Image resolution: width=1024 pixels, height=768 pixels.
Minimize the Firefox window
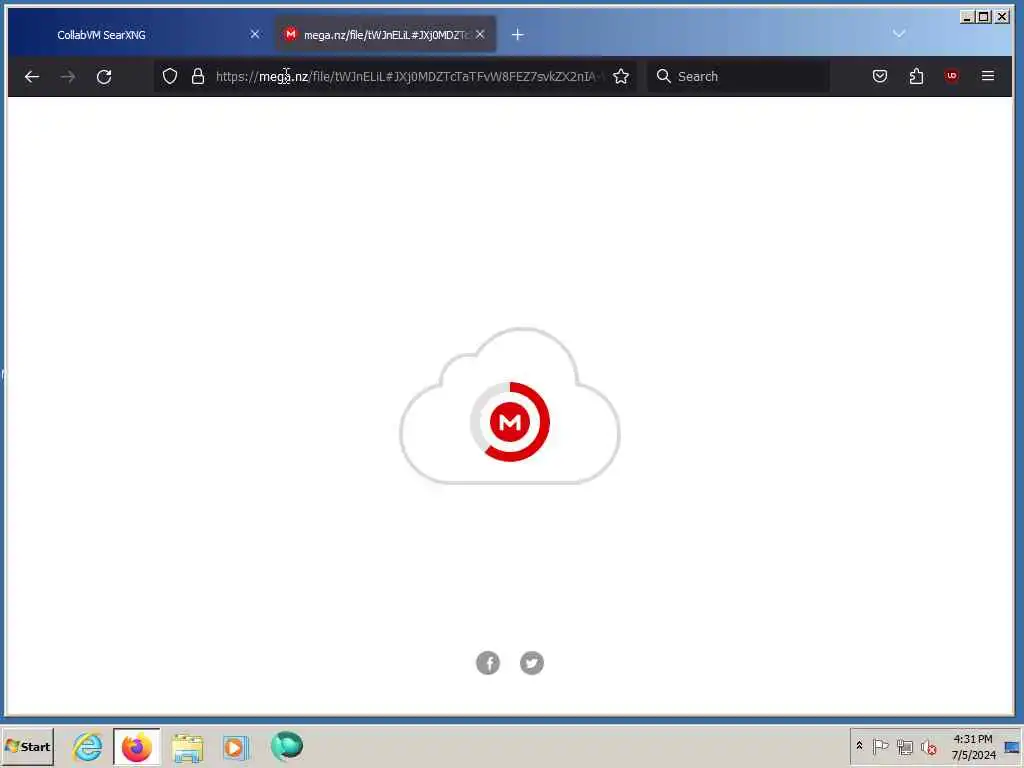967,17
